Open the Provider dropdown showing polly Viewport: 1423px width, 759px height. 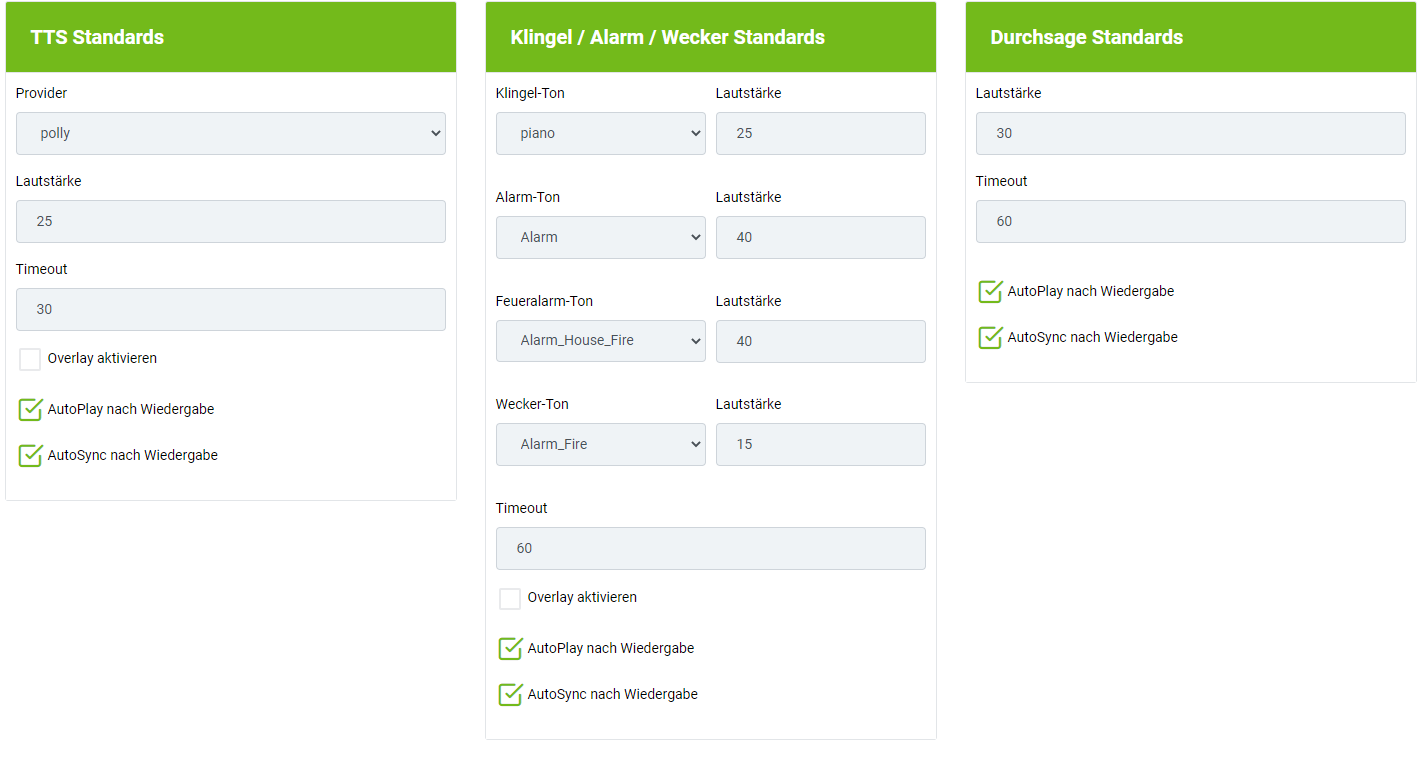(x=230, y=133)
